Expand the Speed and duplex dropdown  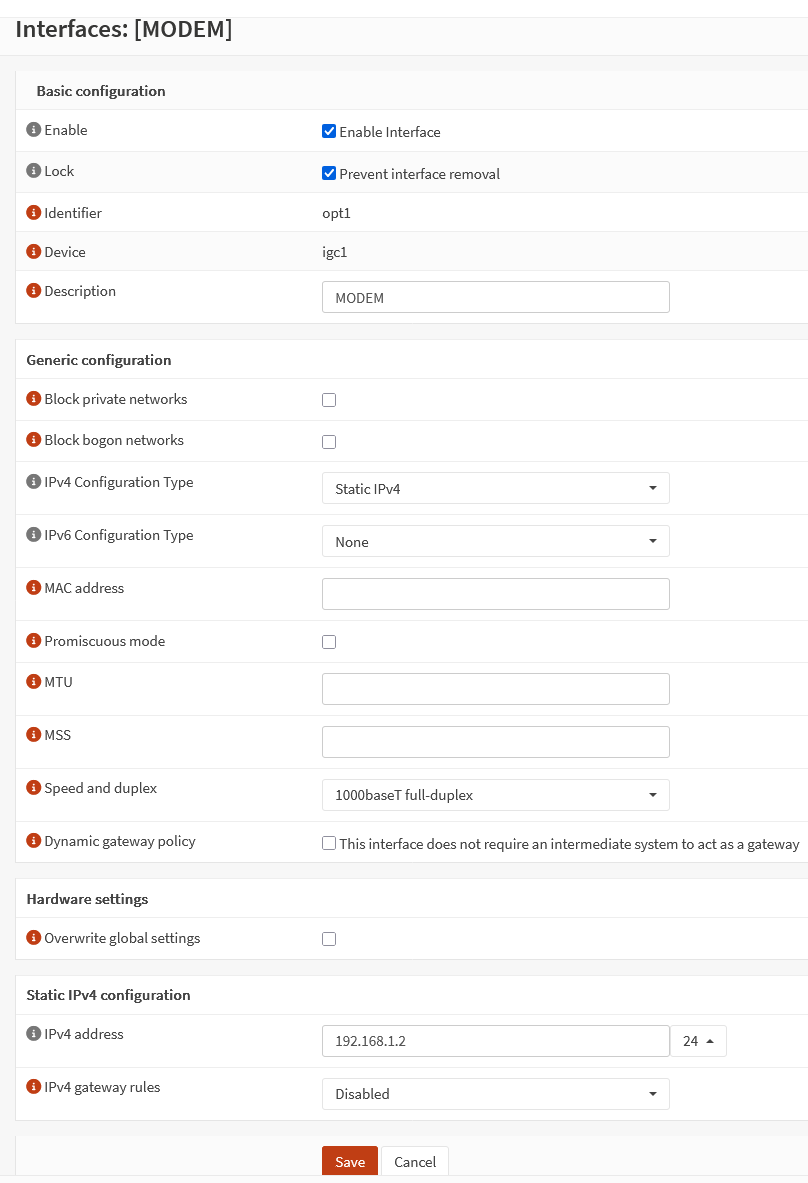click(x=495, y=795)
